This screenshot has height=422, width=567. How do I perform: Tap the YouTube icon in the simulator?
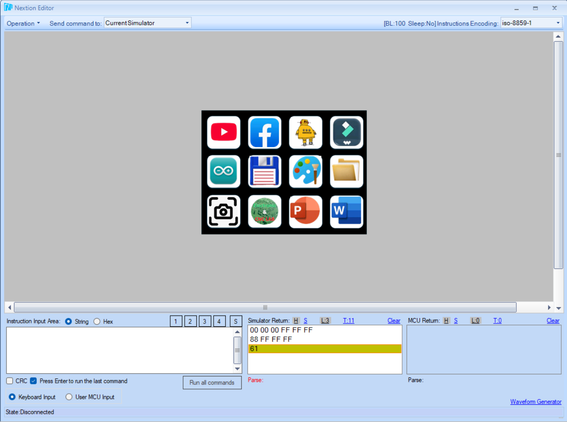(223, 132)
